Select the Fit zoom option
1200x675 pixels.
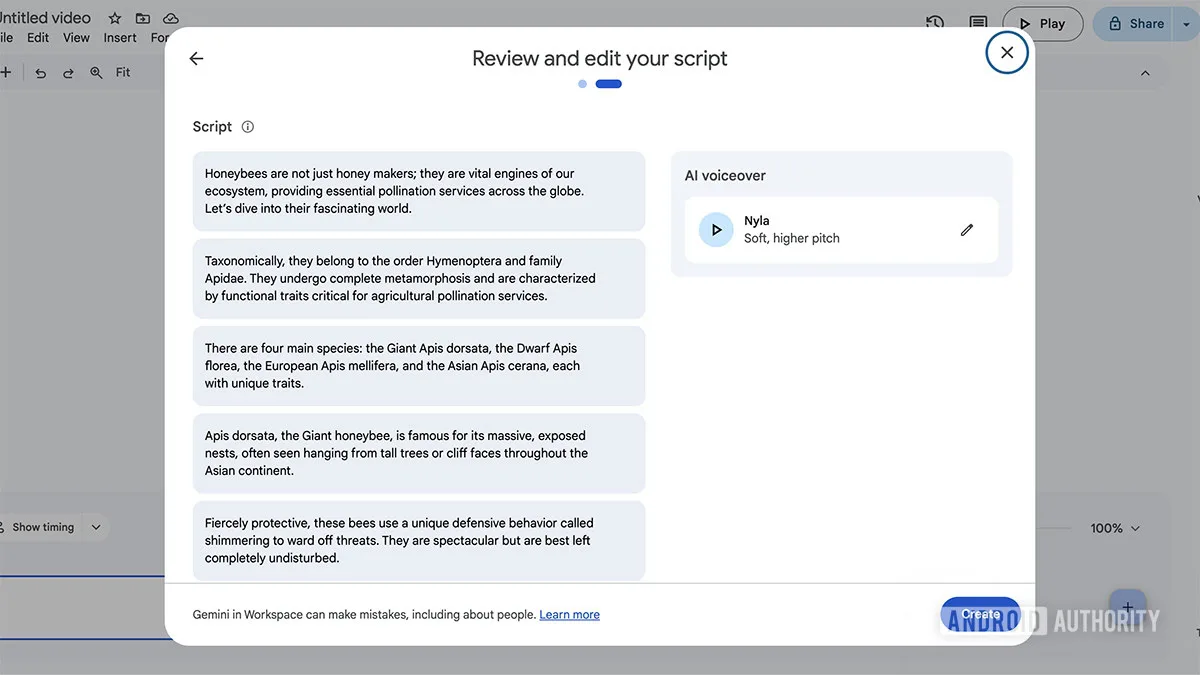pos(123,73)
